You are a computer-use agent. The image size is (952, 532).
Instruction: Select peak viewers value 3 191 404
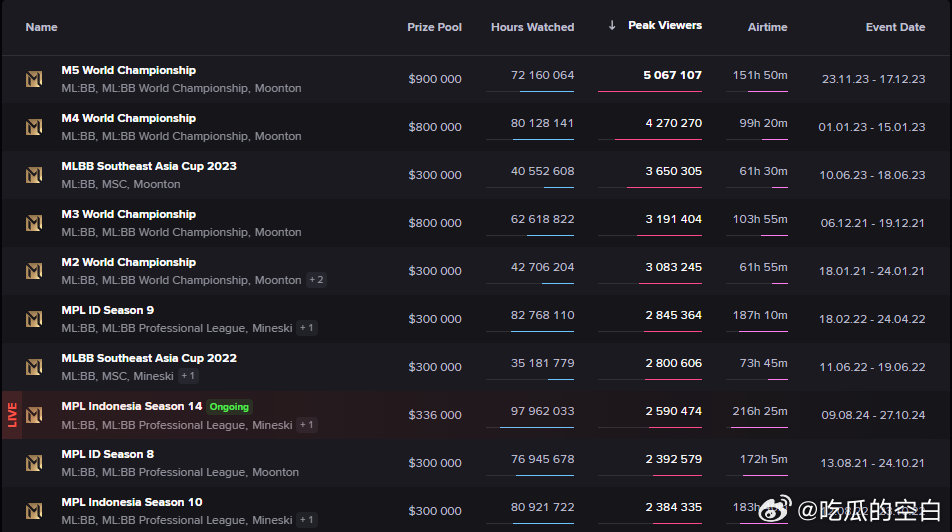coord(673,219)
